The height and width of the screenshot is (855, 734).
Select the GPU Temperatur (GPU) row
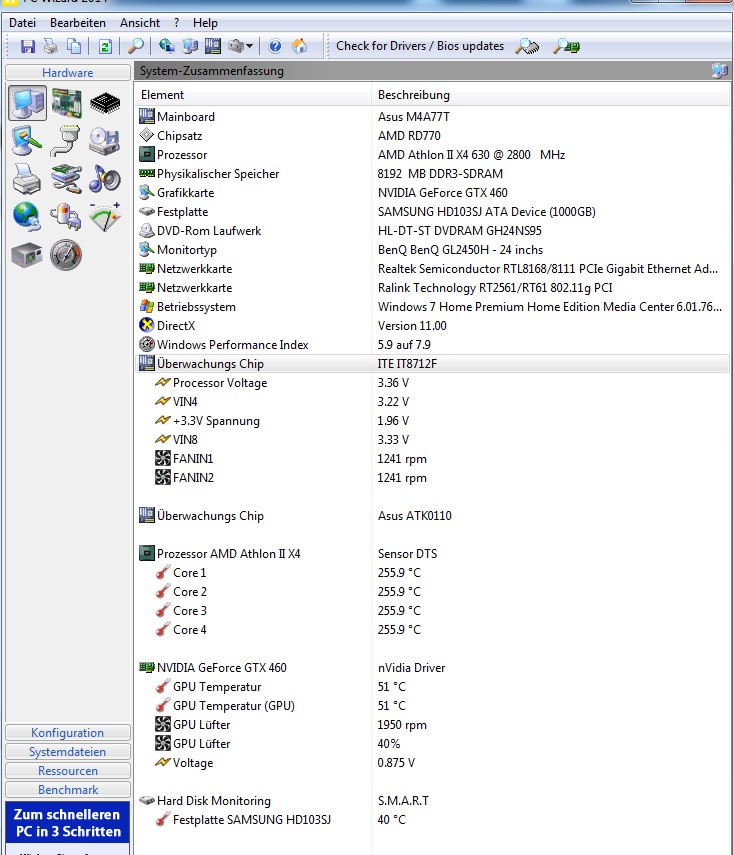click(432, 706)
